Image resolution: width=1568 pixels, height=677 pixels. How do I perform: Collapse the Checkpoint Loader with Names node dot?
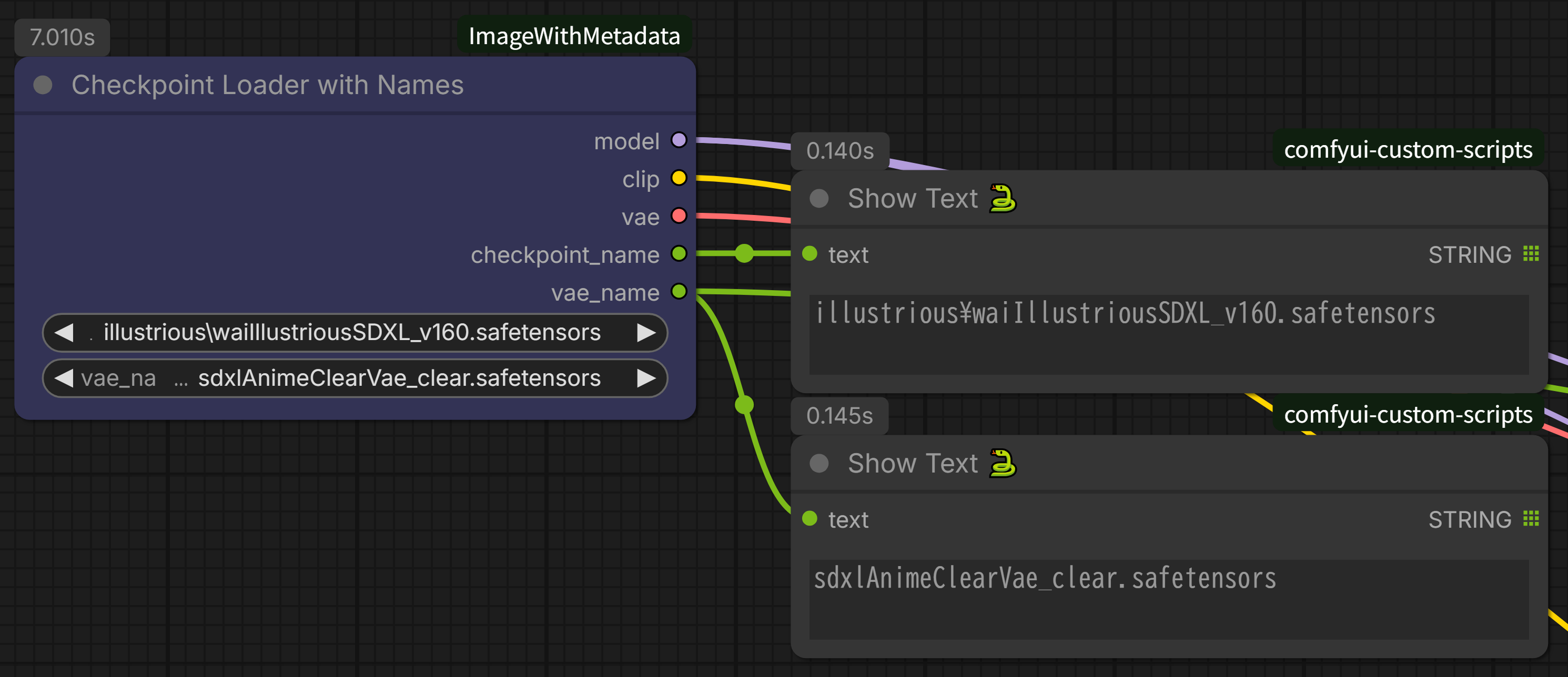point(43,85)
